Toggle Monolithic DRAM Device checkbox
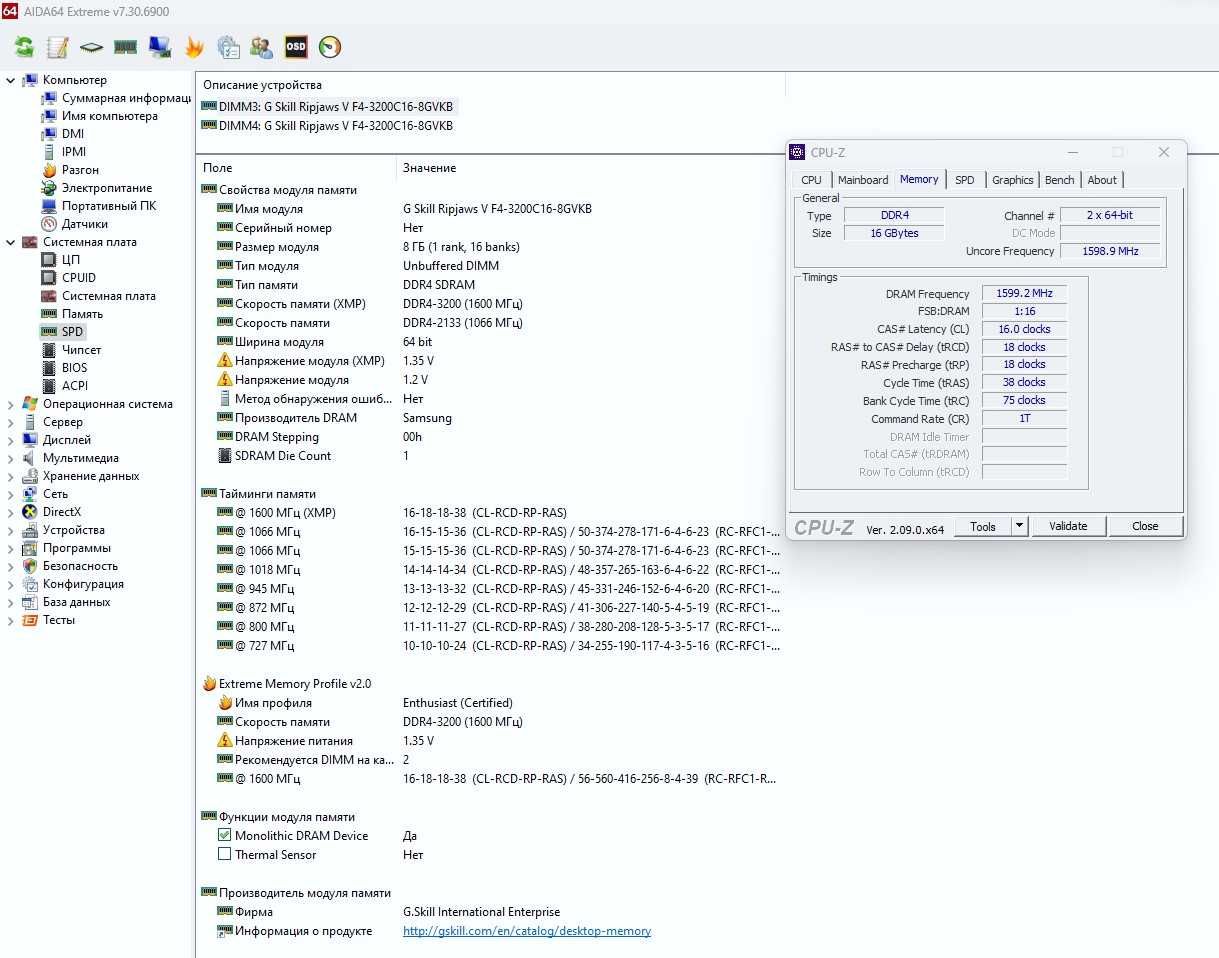 coord(224,836)
